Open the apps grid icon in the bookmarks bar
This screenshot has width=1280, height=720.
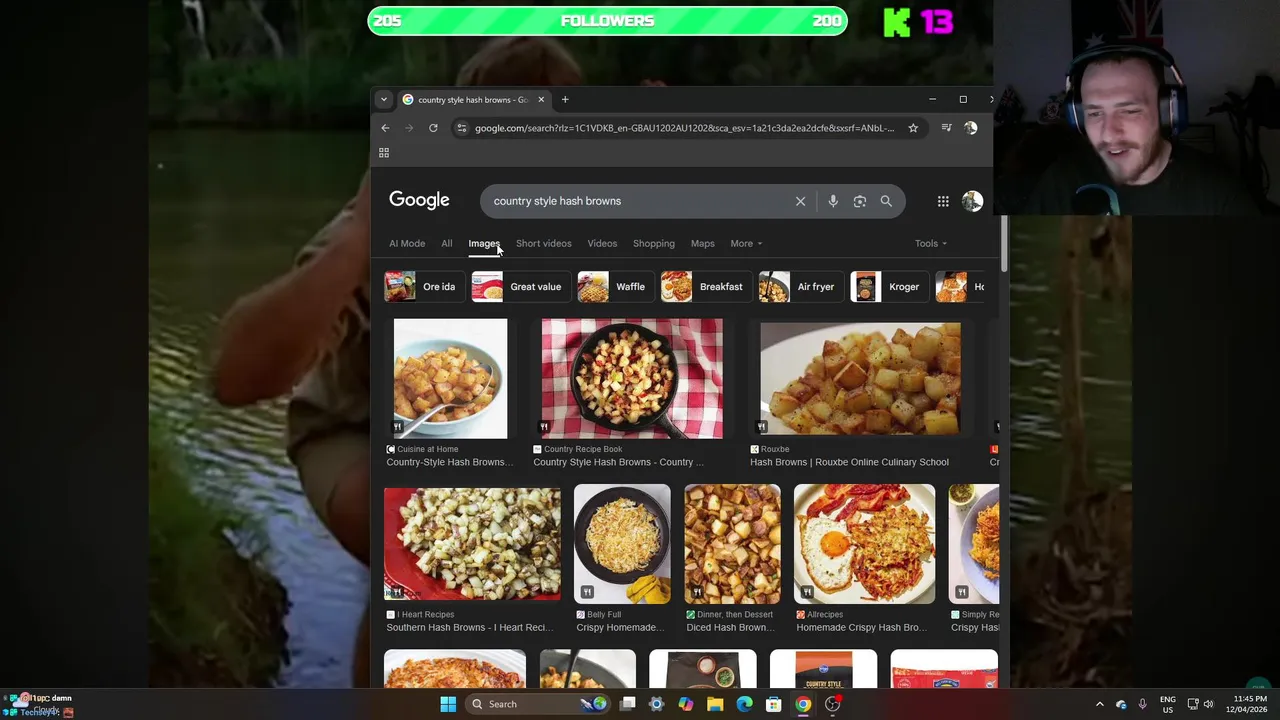coord(384,153)
